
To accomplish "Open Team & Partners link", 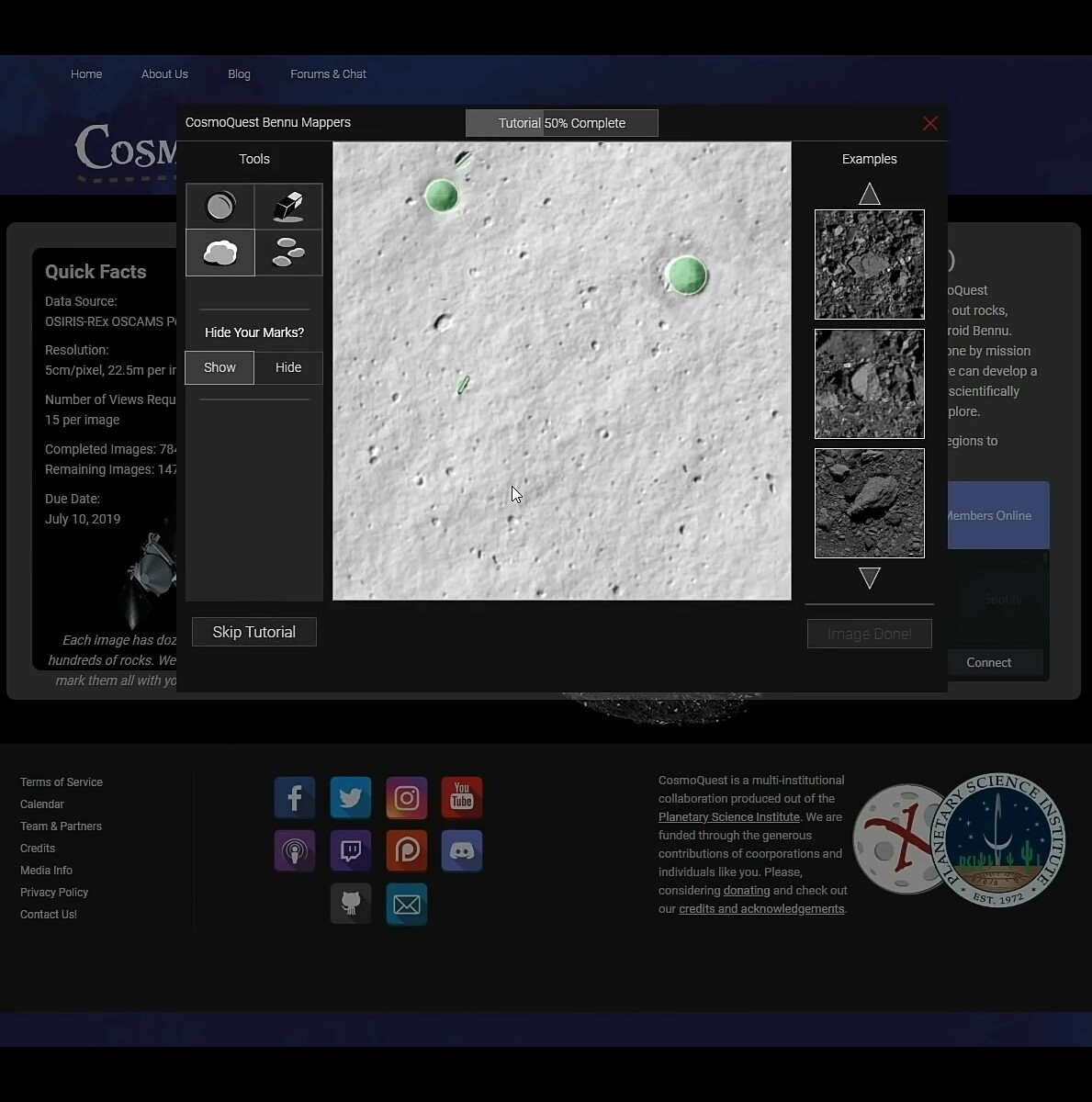I will [x=61, y=826].
